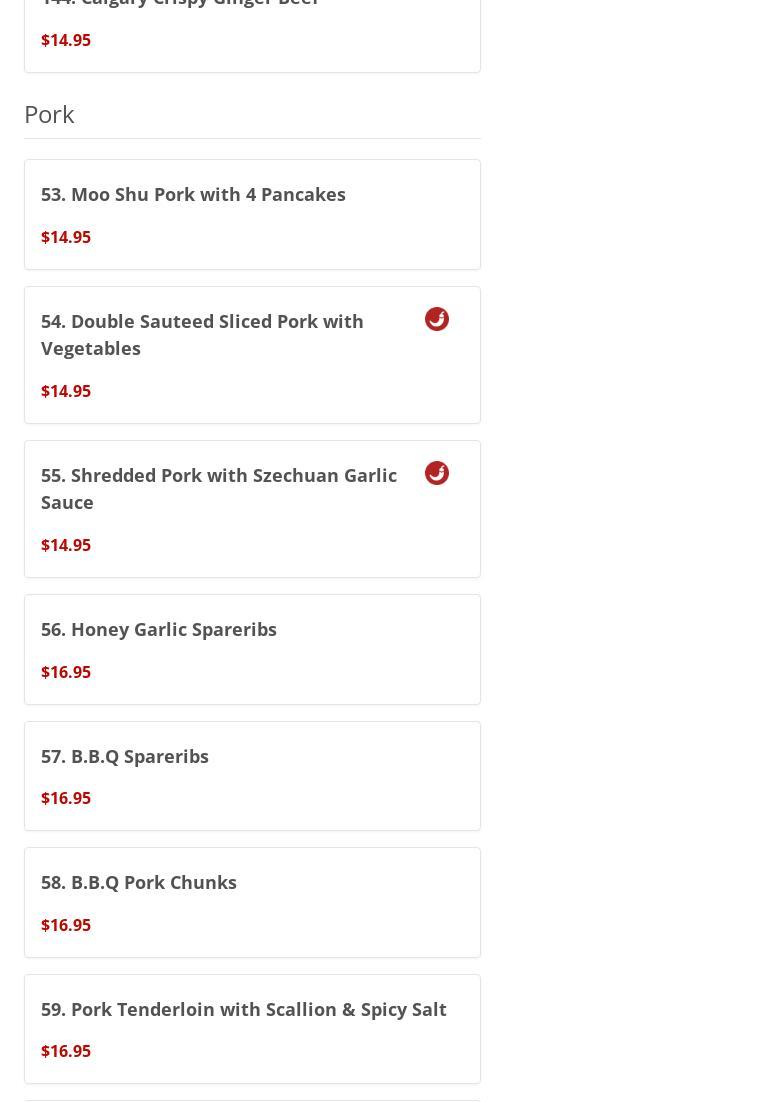Click the $14.95 price under Shredded Pork
This screenshot has height=1102, width=770.
[x=66, y=545]
